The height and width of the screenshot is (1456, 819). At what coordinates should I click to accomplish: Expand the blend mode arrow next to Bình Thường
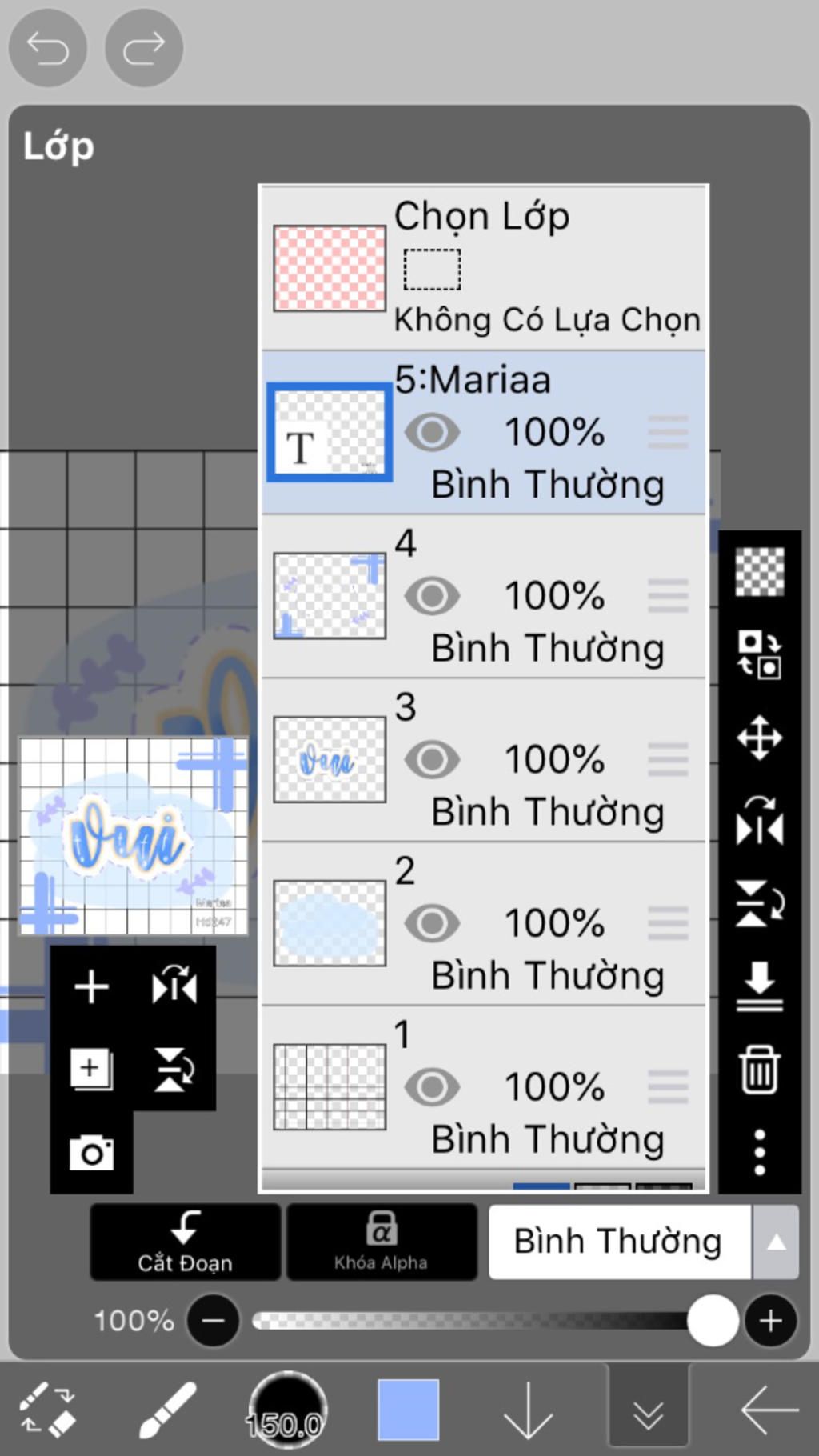[776, 1242]
